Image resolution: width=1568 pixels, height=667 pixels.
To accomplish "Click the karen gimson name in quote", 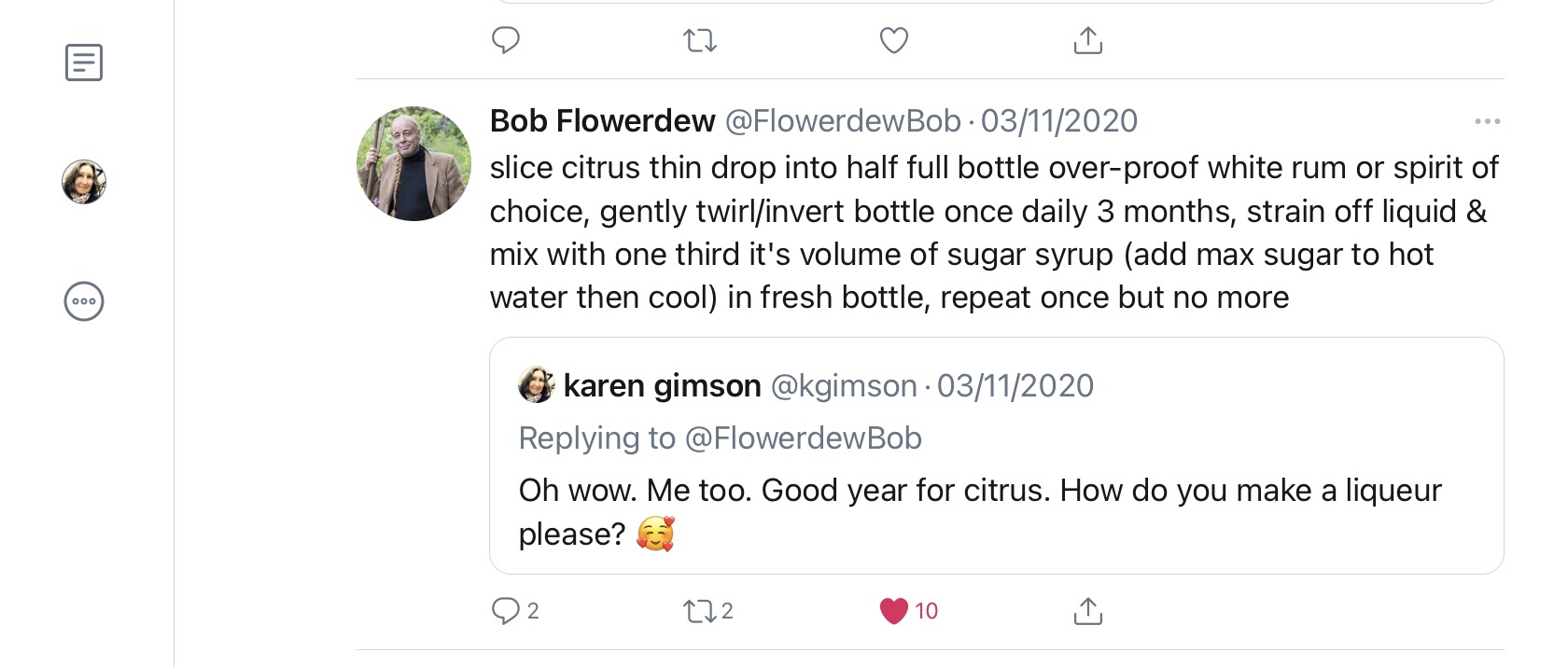I will click(x=663, y=385).
